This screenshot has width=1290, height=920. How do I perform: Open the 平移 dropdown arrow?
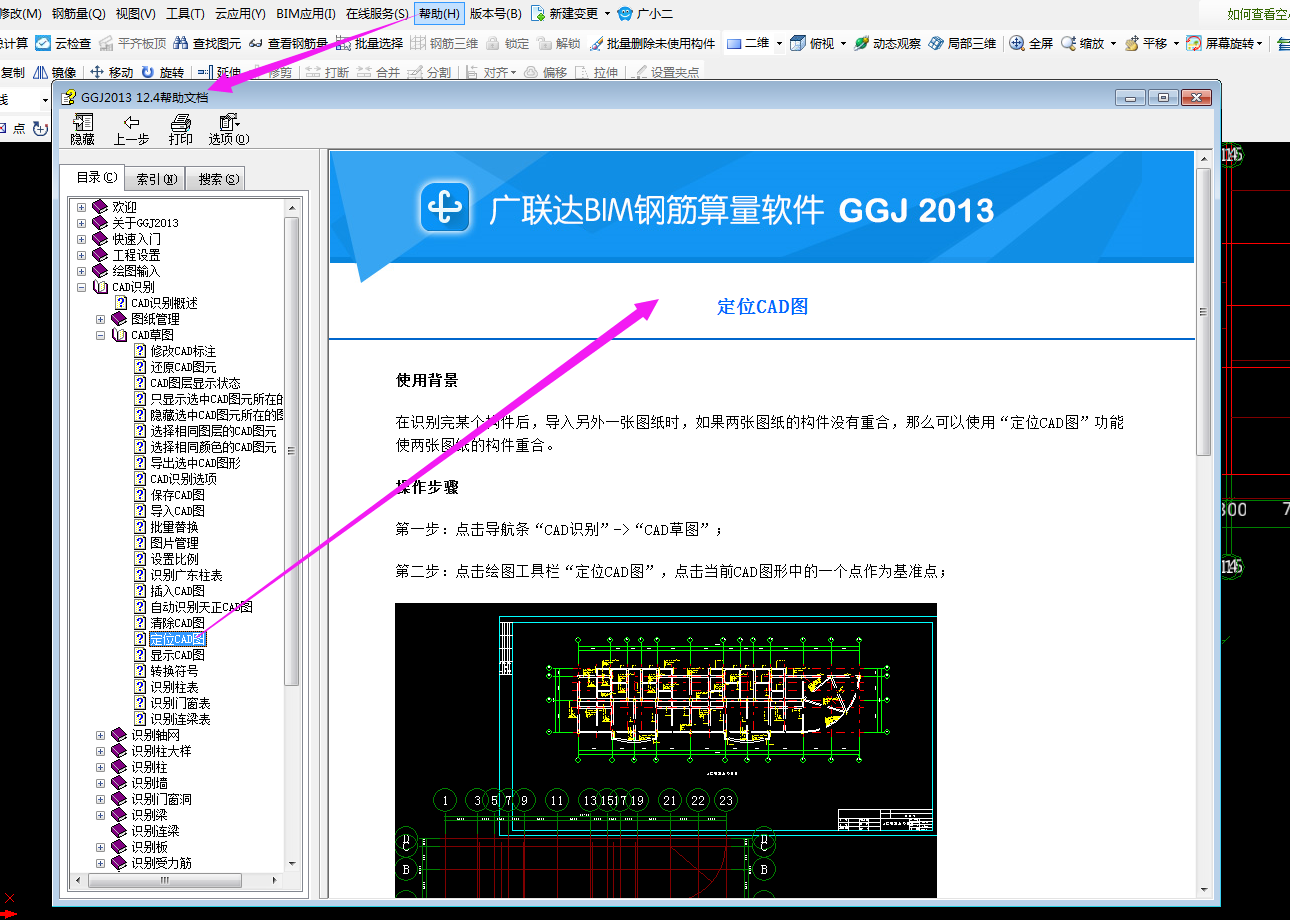coord(1176,43)
